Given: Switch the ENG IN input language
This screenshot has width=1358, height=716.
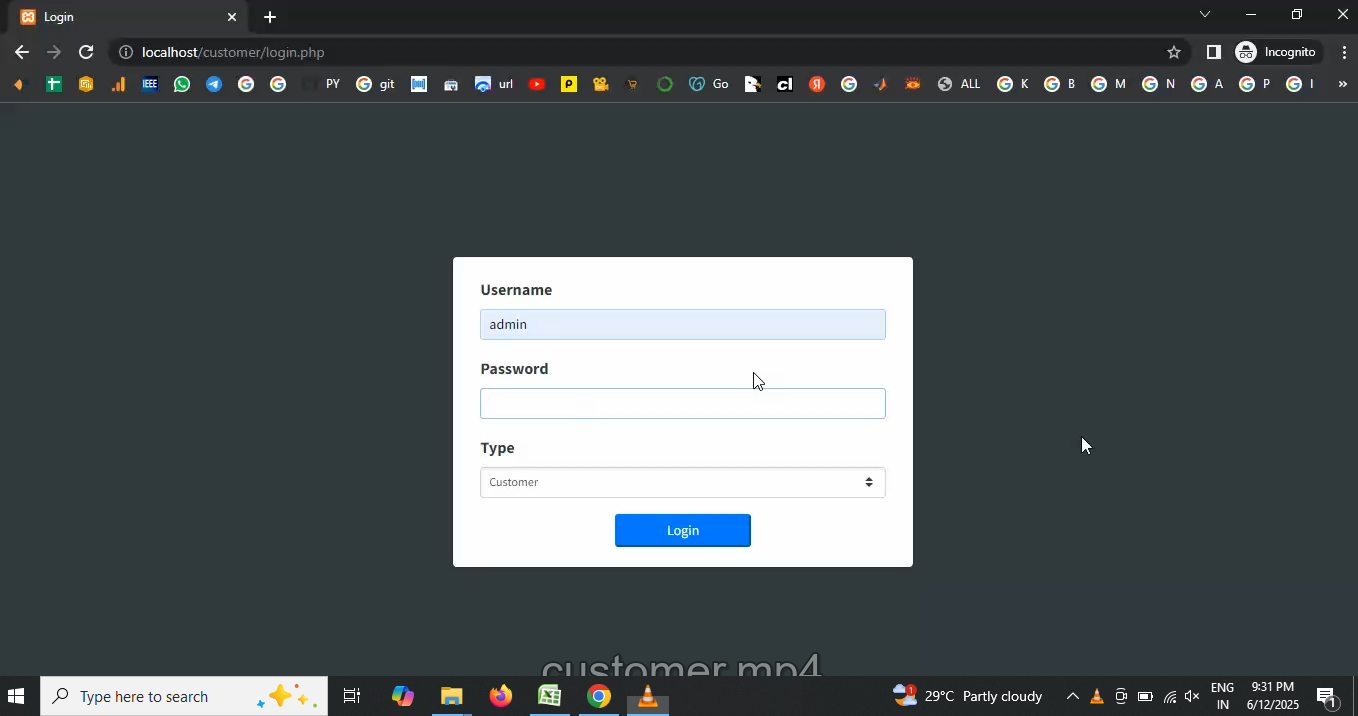Looking at the screenshot, I should 1222,696.
